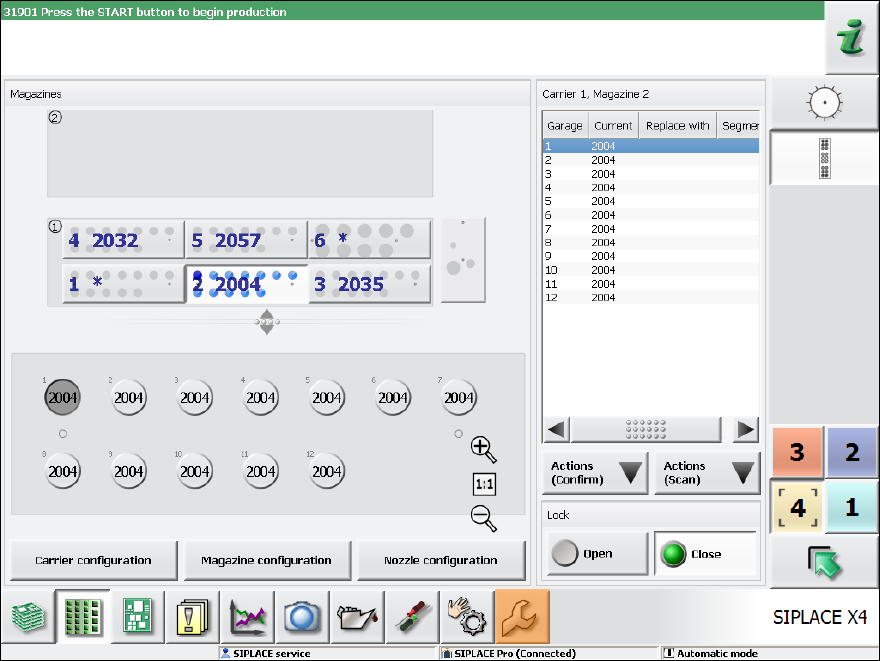Switch to the nozzle changer dots tab

click(x=825, y=158)
